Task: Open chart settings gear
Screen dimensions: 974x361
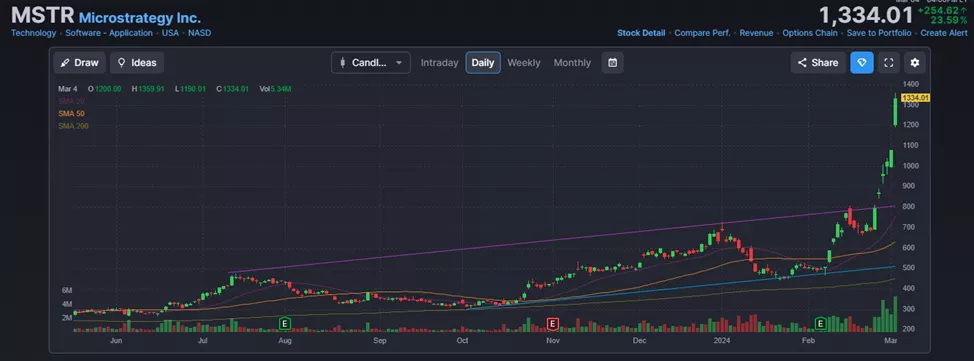Action: 915,63
